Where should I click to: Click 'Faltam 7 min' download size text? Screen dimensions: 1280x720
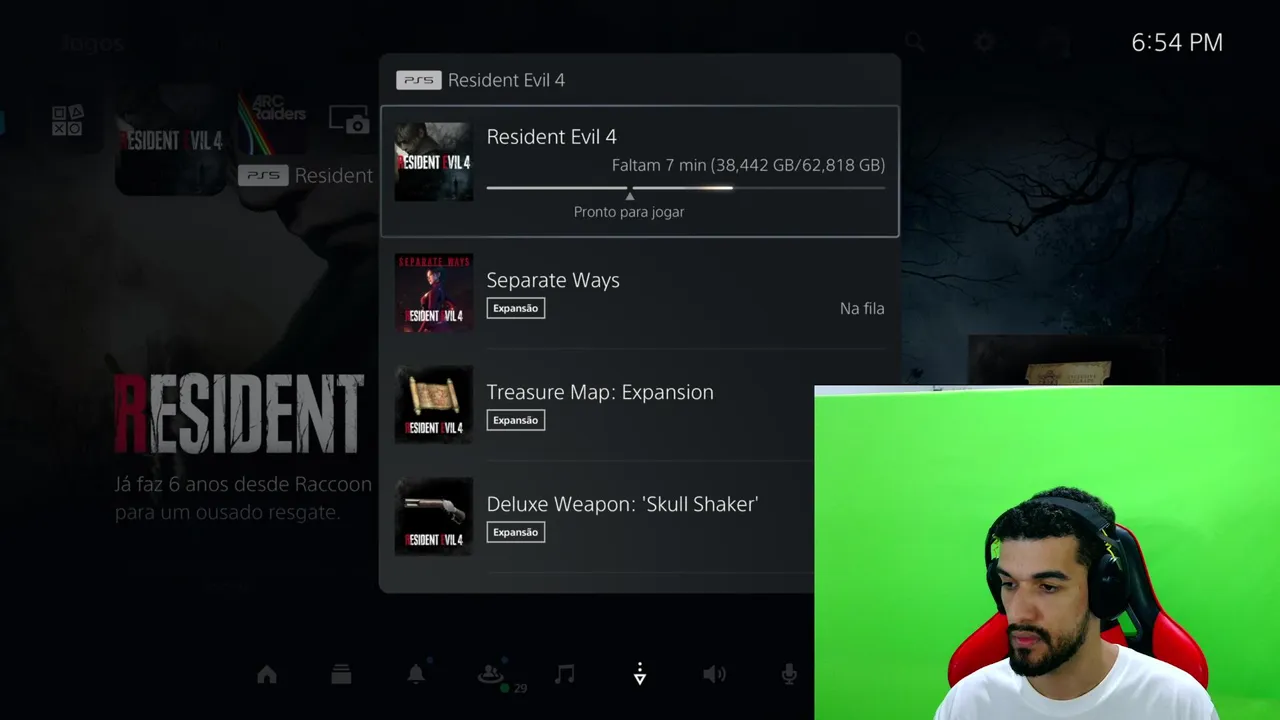click(x=748, y=165)
